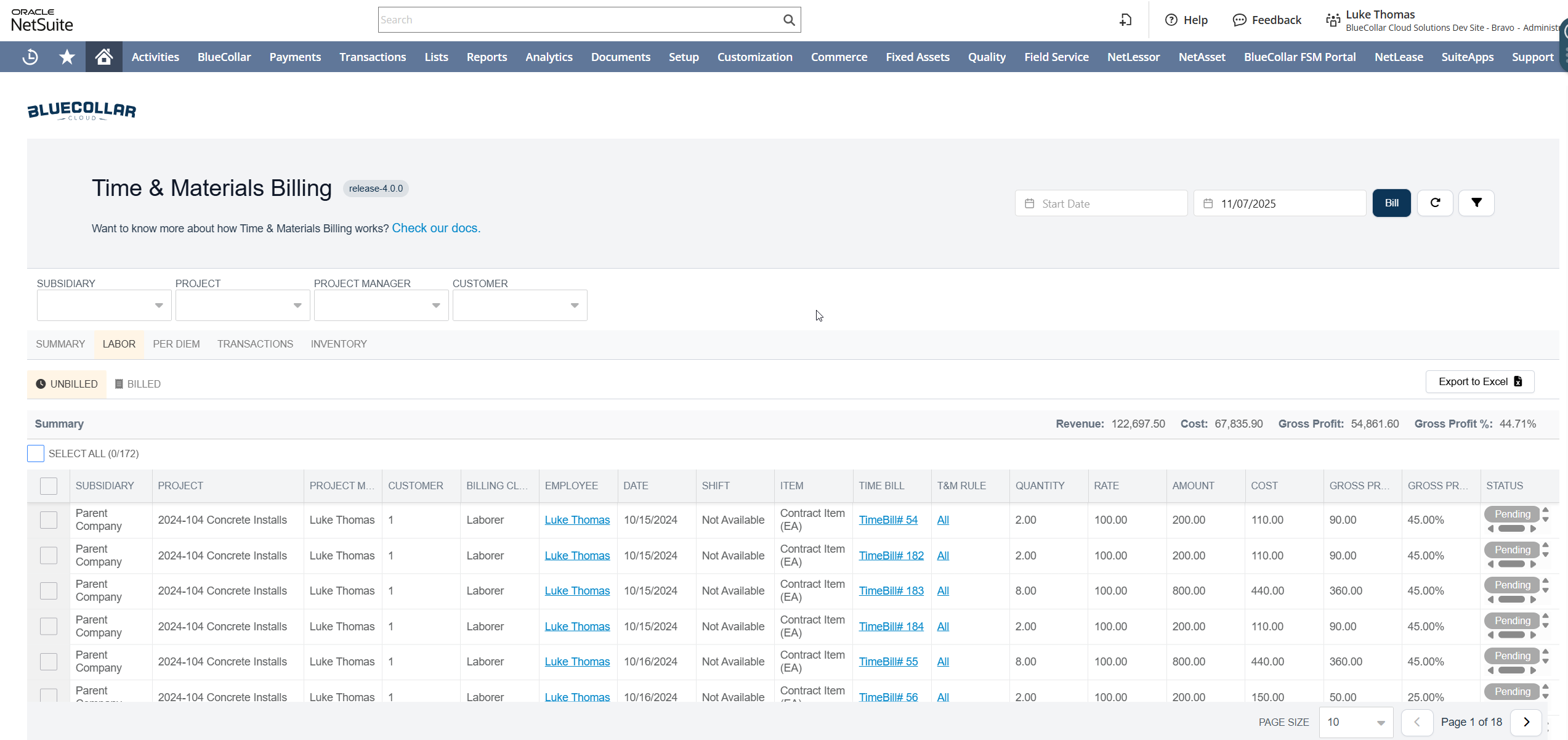
Task: Select the row checkbox for TimeBill# 183
Action: [49, 590]
